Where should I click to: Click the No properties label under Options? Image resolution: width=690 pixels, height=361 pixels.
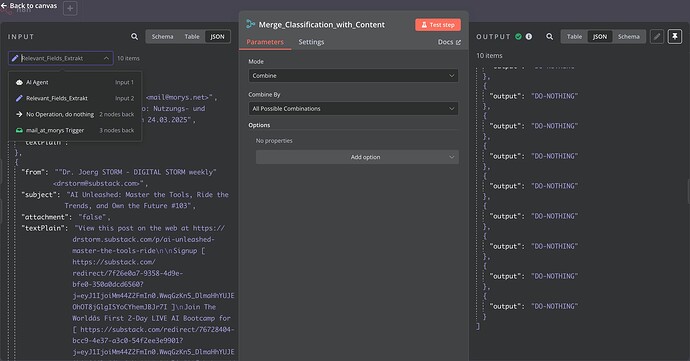[274, 141]
